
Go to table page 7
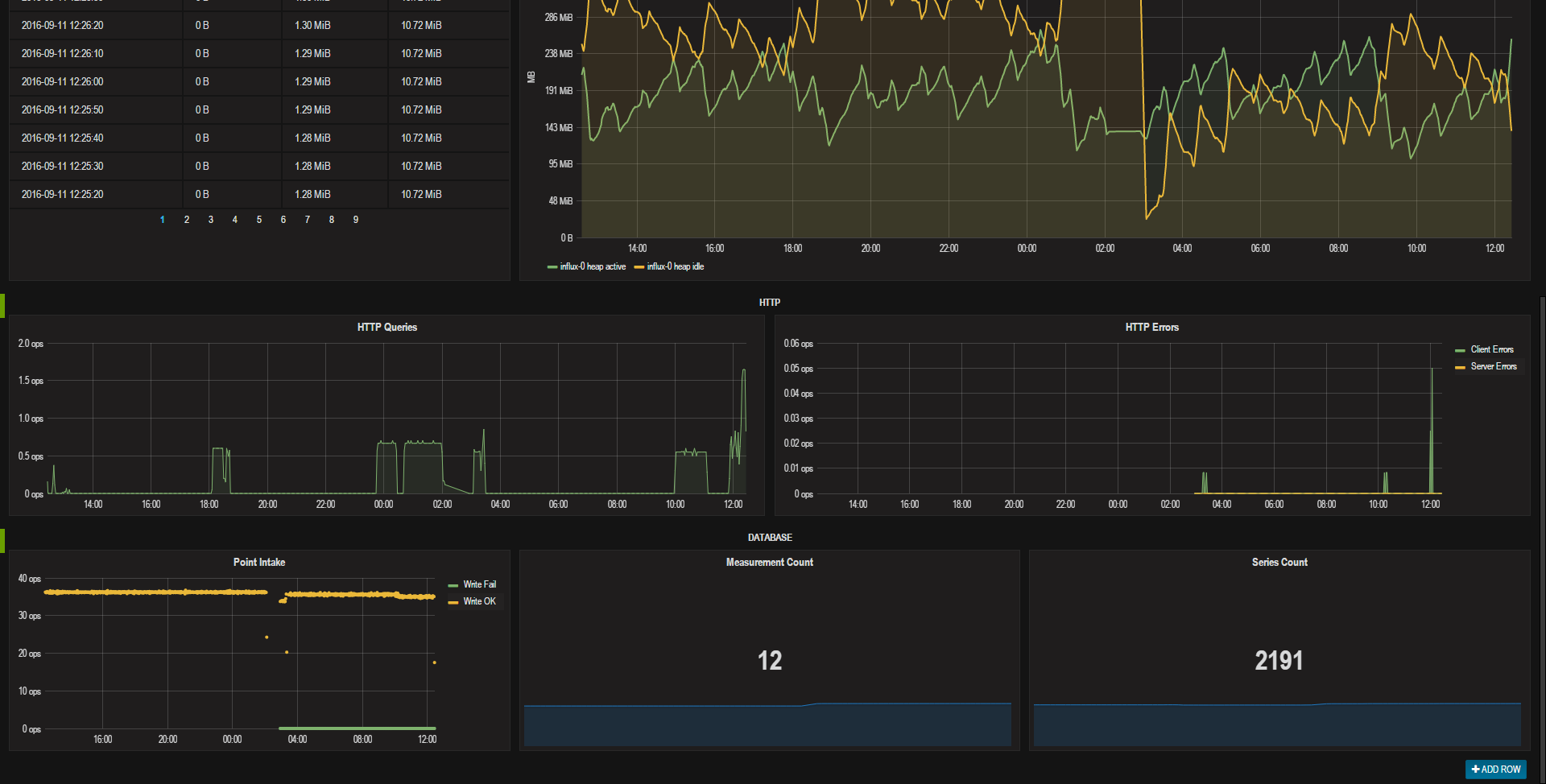click(x=308, y=220)
